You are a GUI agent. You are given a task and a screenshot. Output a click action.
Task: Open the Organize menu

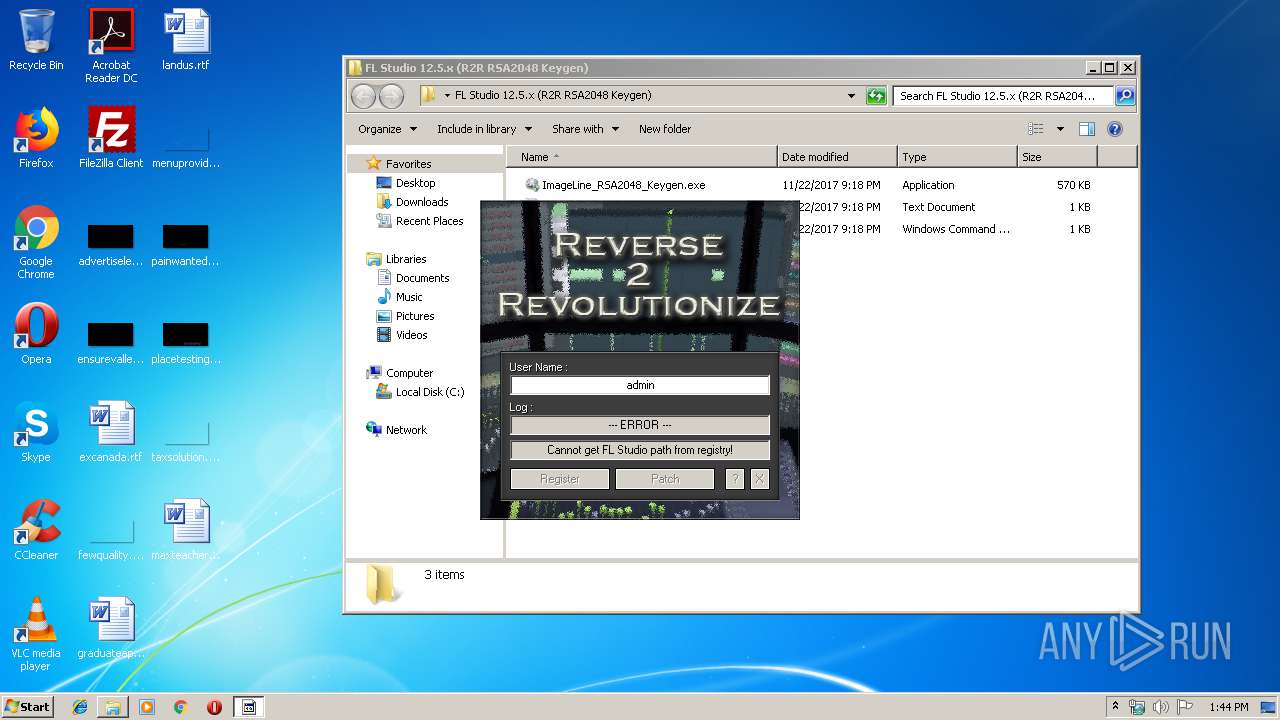[386, 129]
